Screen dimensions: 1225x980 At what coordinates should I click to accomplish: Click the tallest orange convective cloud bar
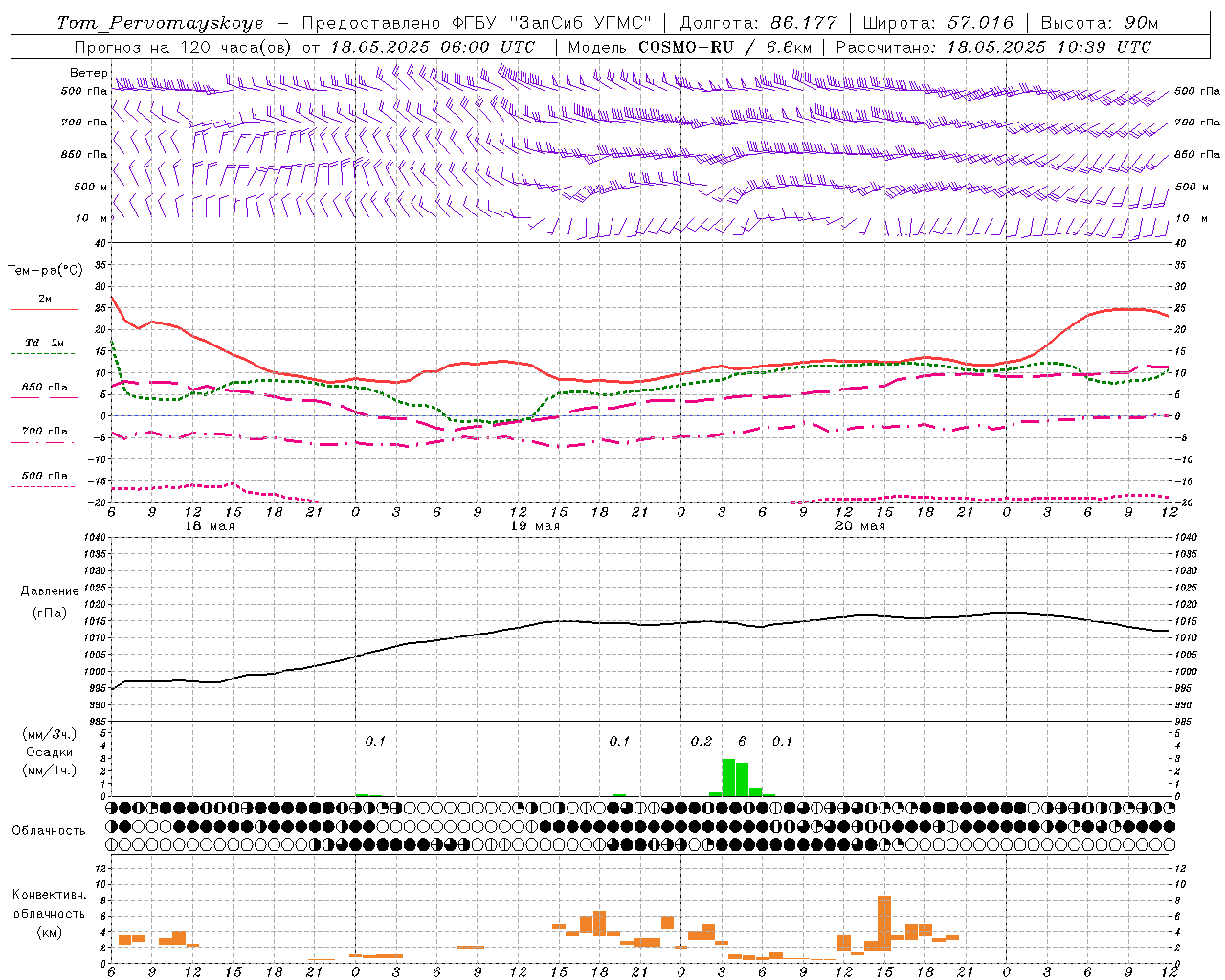[x=884, y=923]
